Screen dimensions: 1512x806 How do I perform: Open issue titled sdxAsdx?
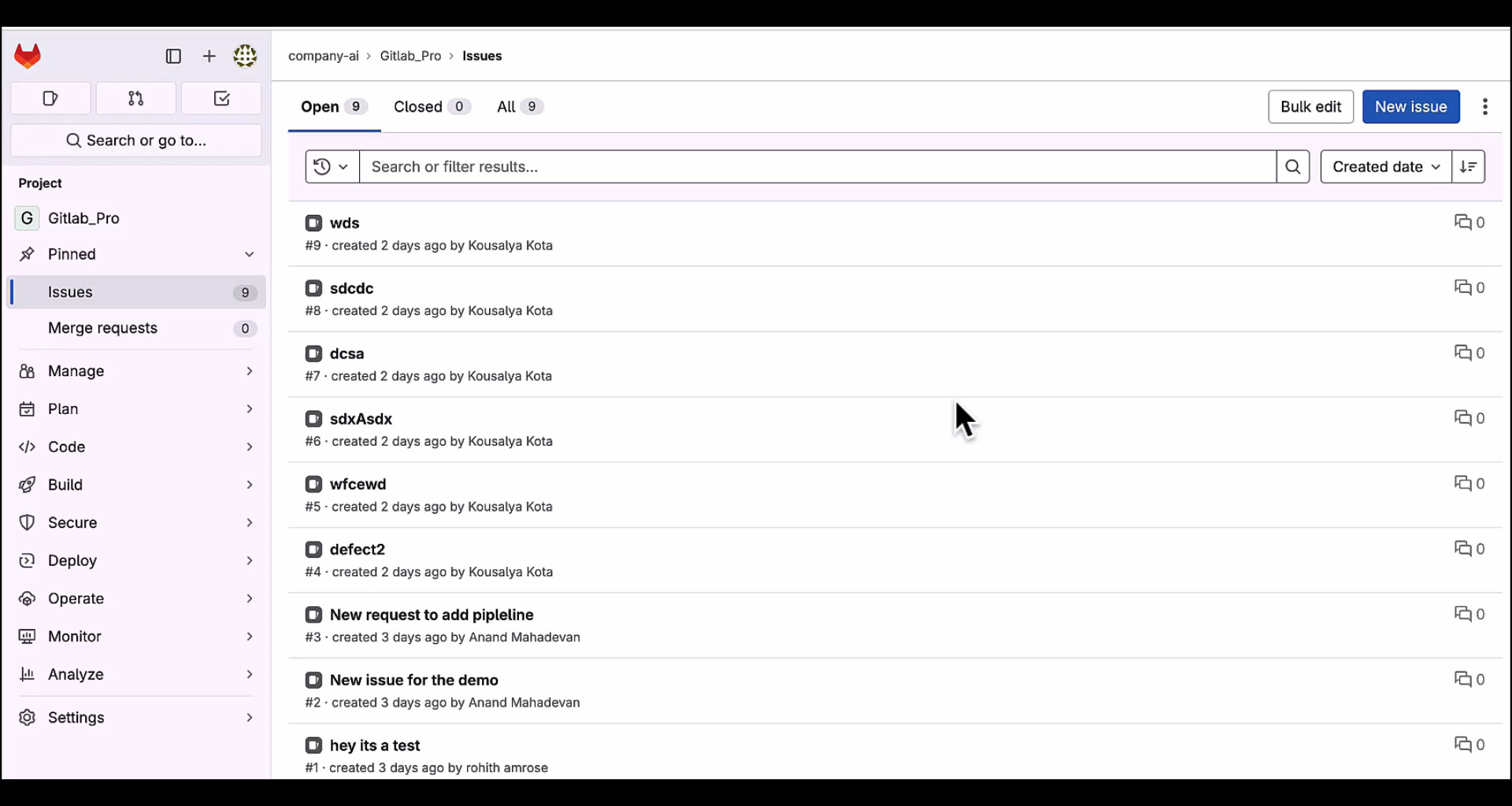coord(361,419)
